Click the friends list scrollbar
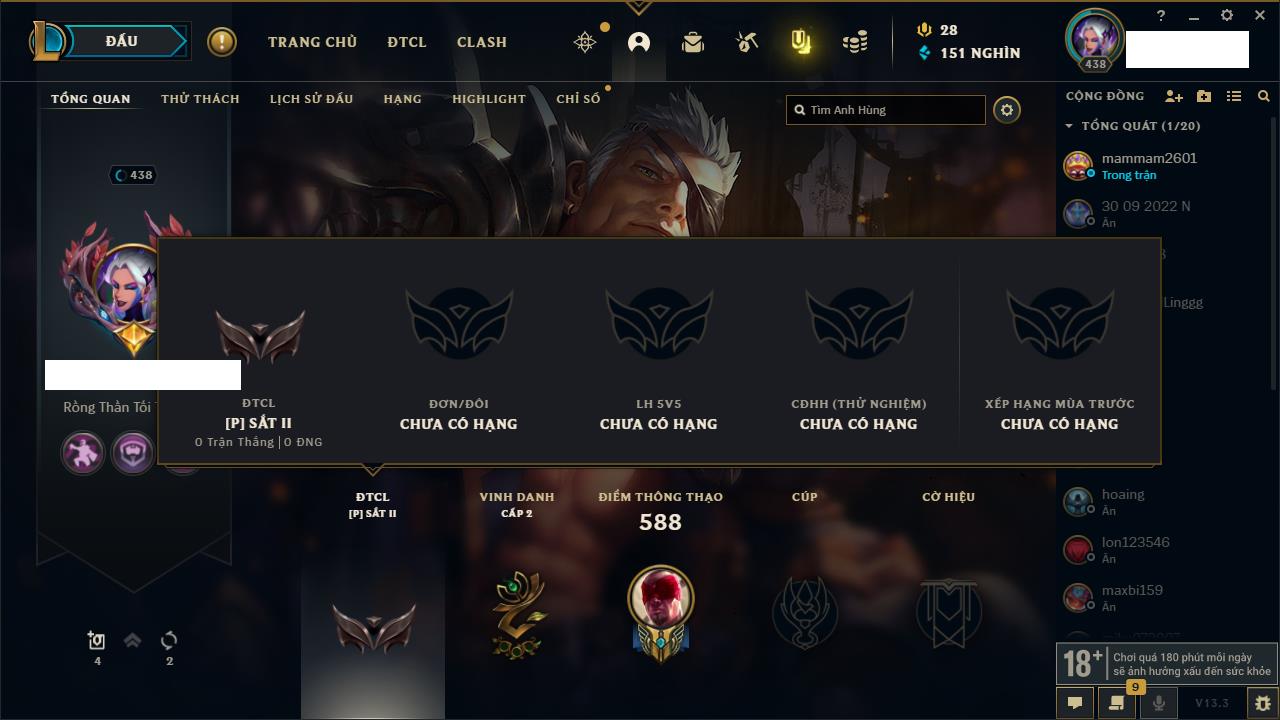Viewport: 1280px width, 720px height. (1273, 250)
